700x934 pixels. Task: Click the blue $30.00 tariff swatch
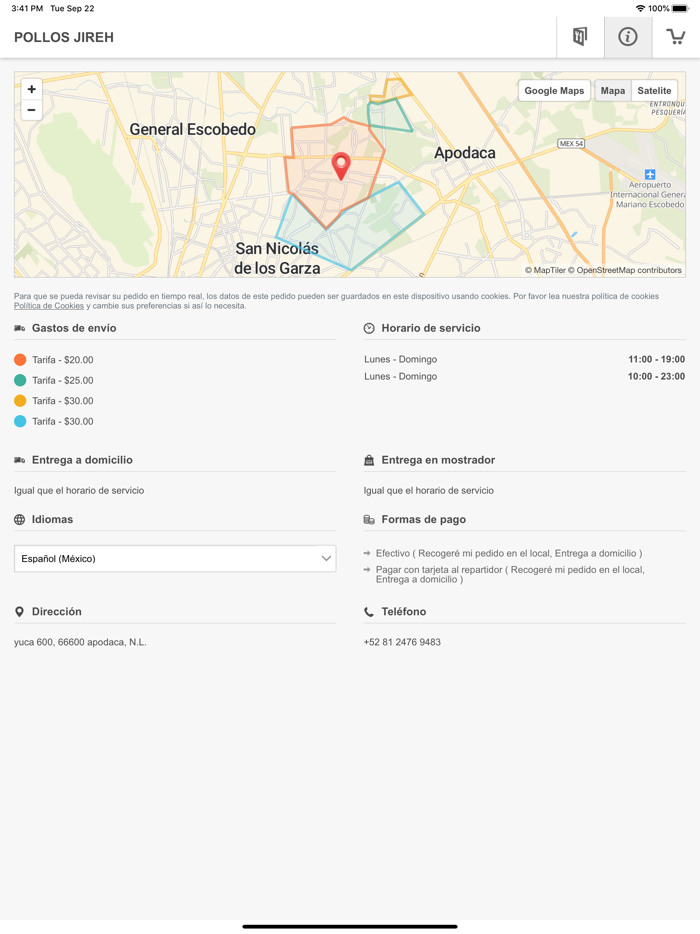(20, 421)
